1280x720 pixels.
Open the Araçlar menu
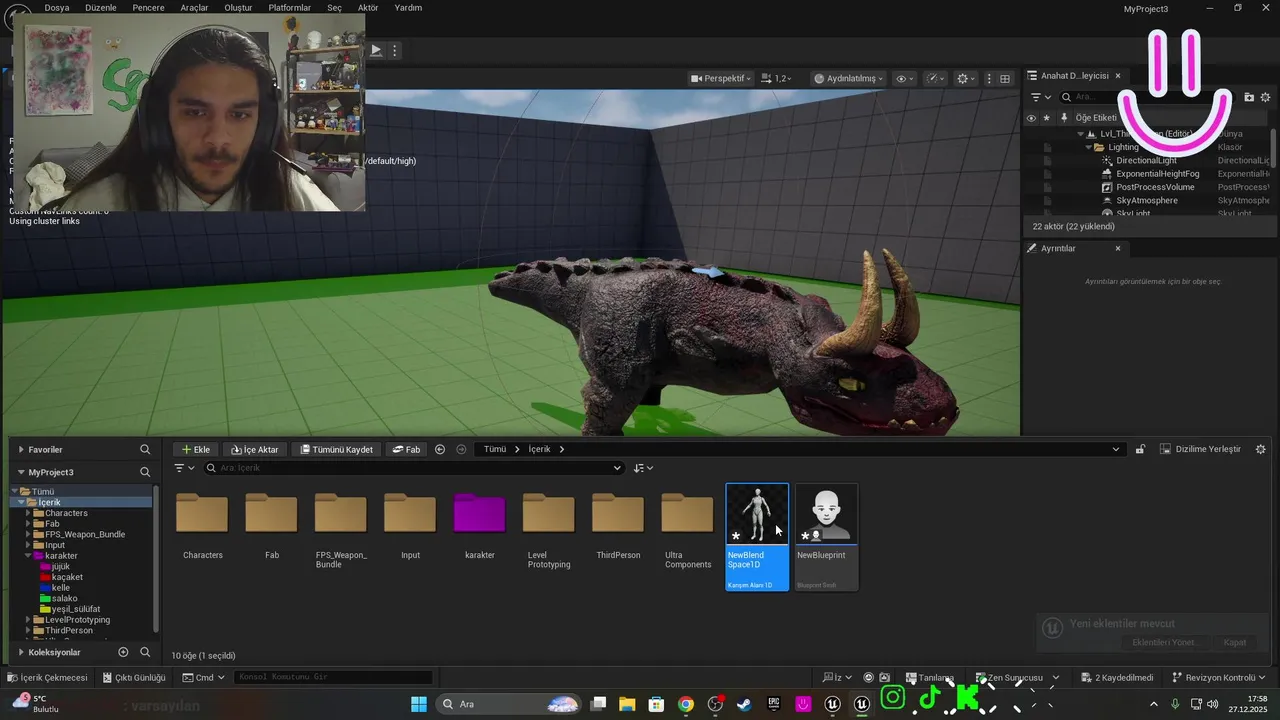tap(194, 8)
